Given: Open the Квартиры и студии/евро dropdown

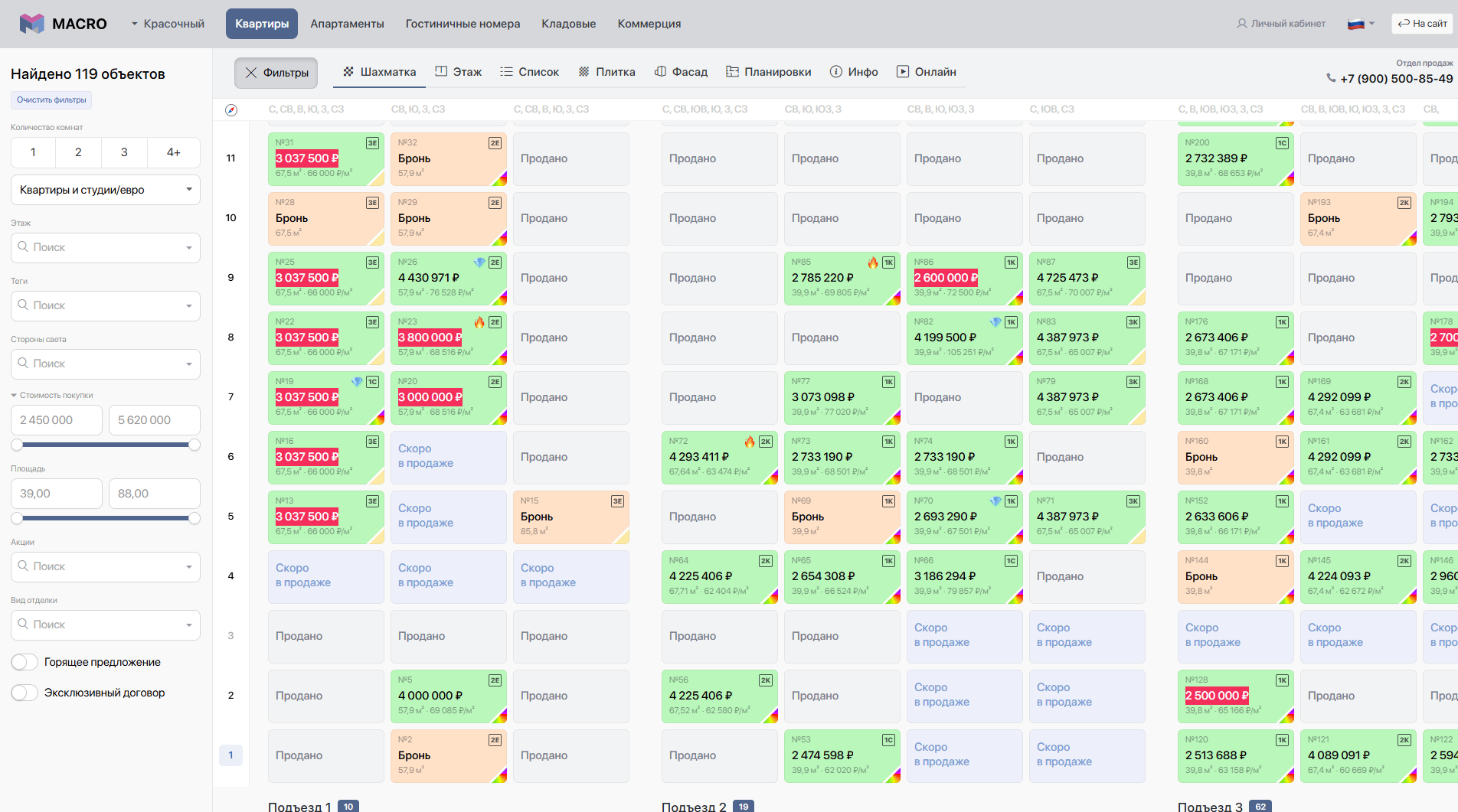Looking at the screenshot, I should [x=106, y=190].
